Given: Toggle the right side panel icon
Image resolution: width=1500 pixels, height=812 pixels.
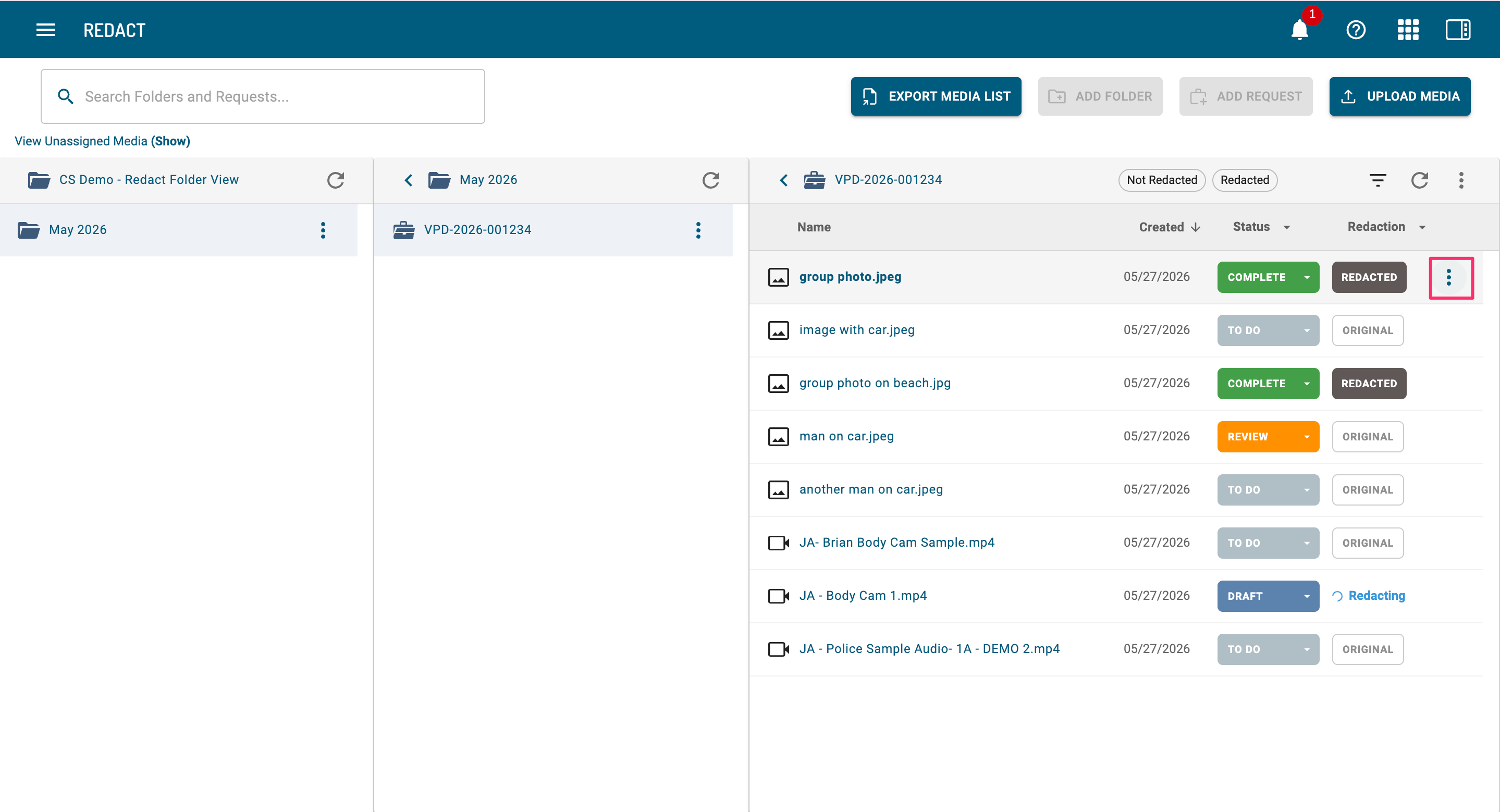Looking at the screenshot, I should pos(1457,30).
